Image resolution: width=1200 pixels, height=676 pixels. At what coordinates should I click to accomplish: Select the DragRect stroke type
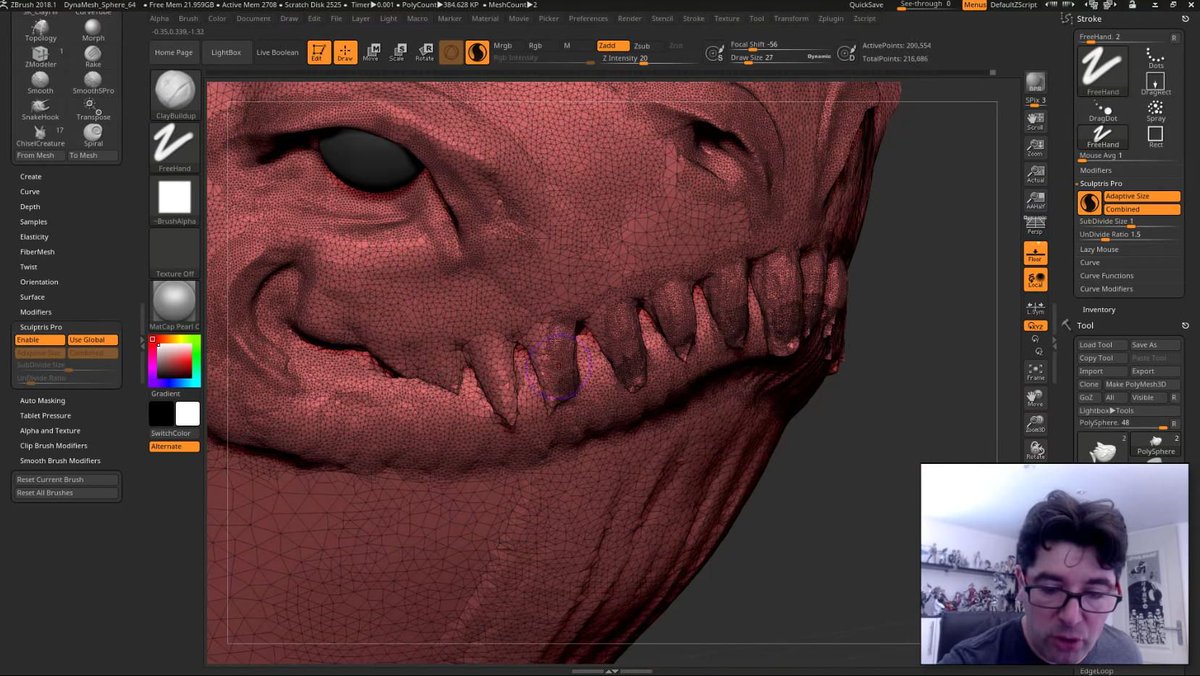pos(1155,82)
